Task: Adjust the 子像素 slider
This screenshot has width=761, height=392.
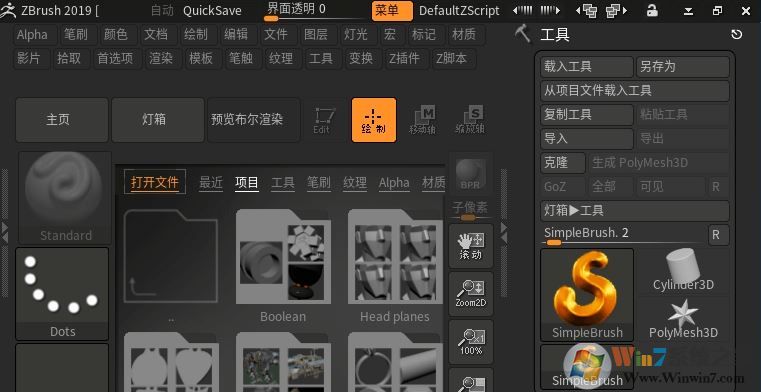Action: pyautogui.click(x=470, y=211)
